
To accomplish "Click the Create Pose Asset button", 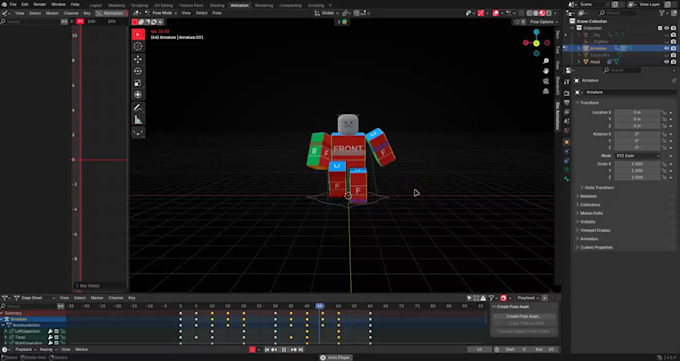I will point(525,316).
